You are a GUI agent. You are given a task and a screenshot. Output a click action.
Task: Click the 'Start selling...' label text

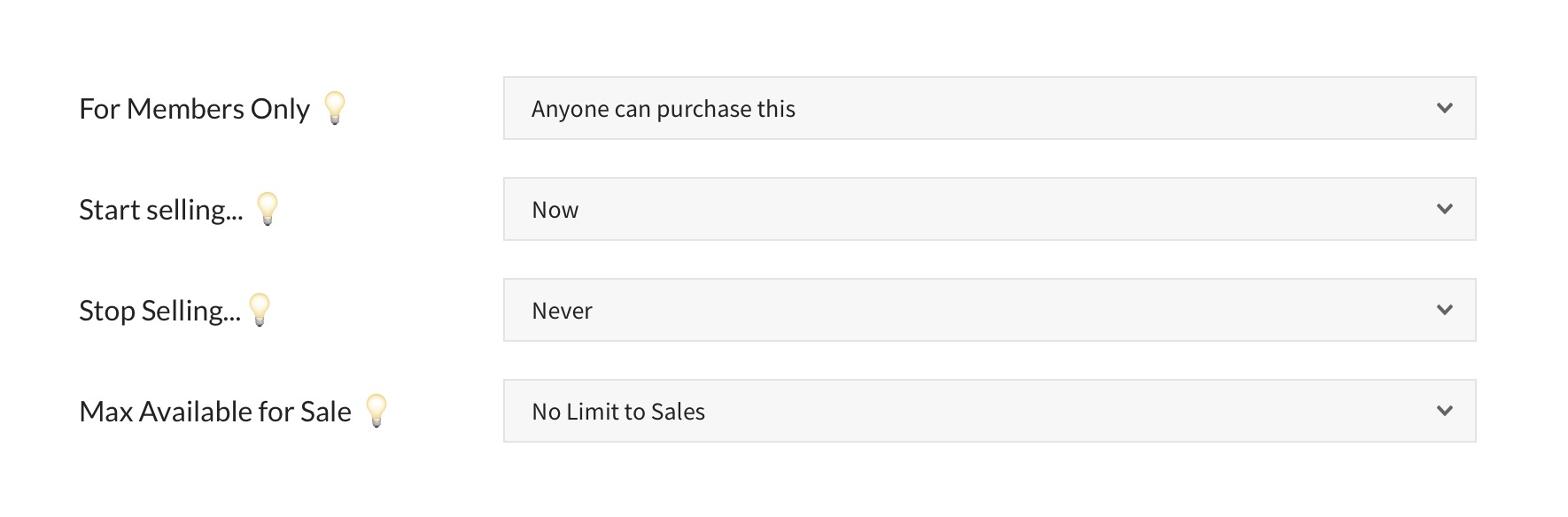tap(160, 210)
